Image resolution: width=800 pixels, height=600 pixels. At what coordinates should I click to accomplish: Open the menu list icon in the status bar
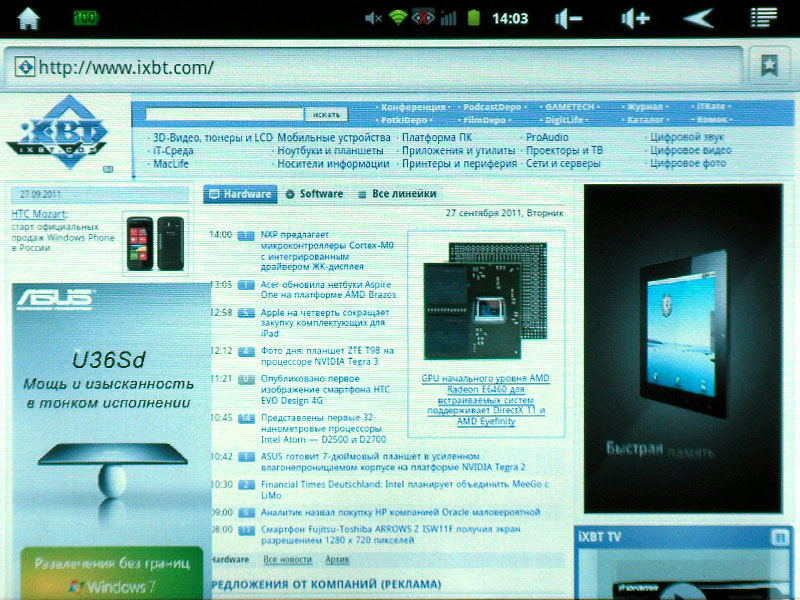point(763,18)
